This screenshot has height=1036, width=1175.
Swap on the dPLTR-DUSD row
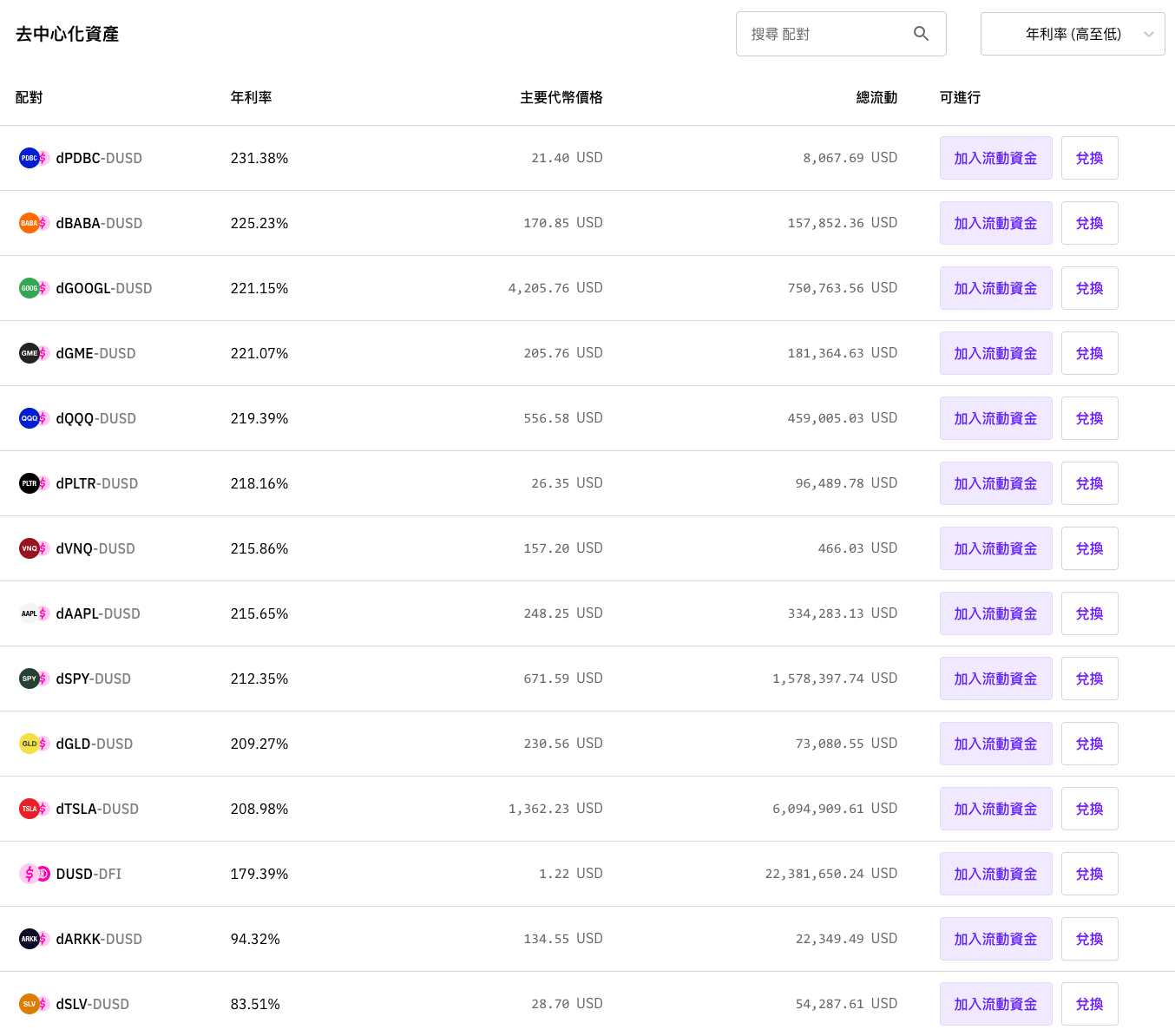1089,483
